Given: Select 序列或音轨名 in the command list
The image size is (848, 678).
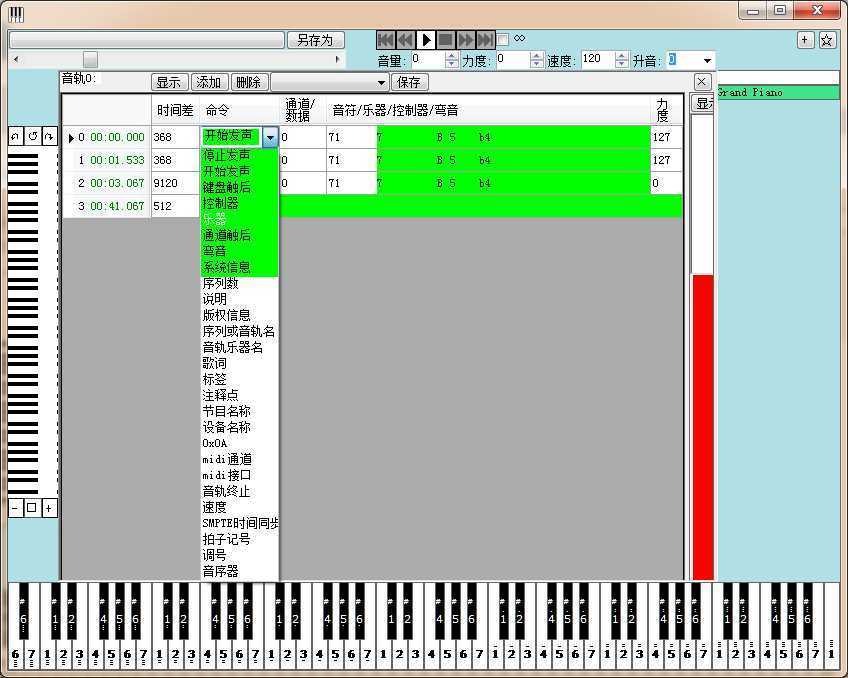Looking at the screenshot, I should click(238, 331).
